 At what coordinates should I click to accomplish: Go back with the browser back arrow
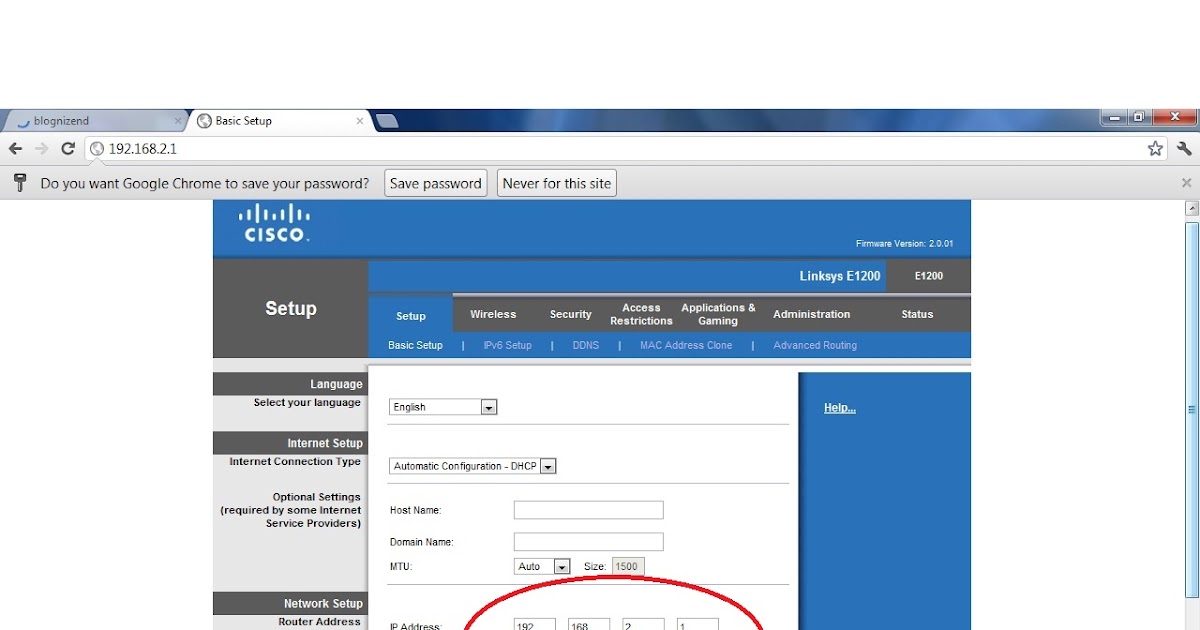(x=16, y=149)
